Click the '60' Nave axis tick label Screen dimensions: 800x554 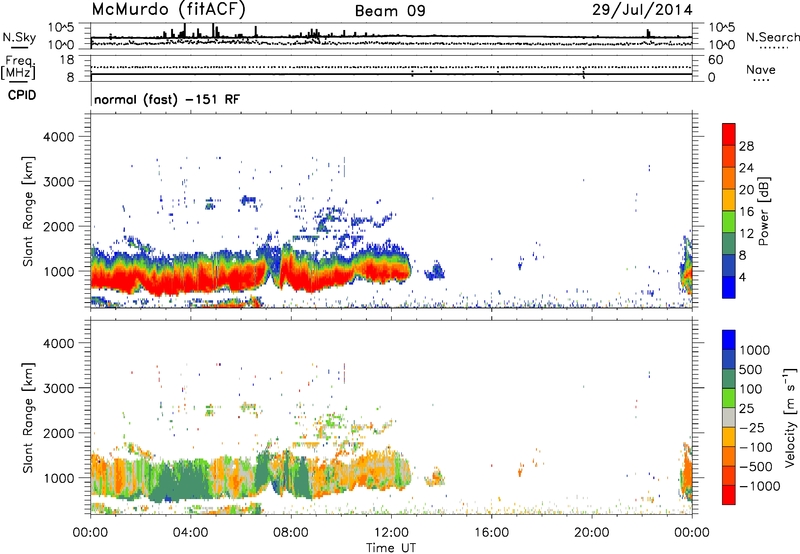point(715,60)
